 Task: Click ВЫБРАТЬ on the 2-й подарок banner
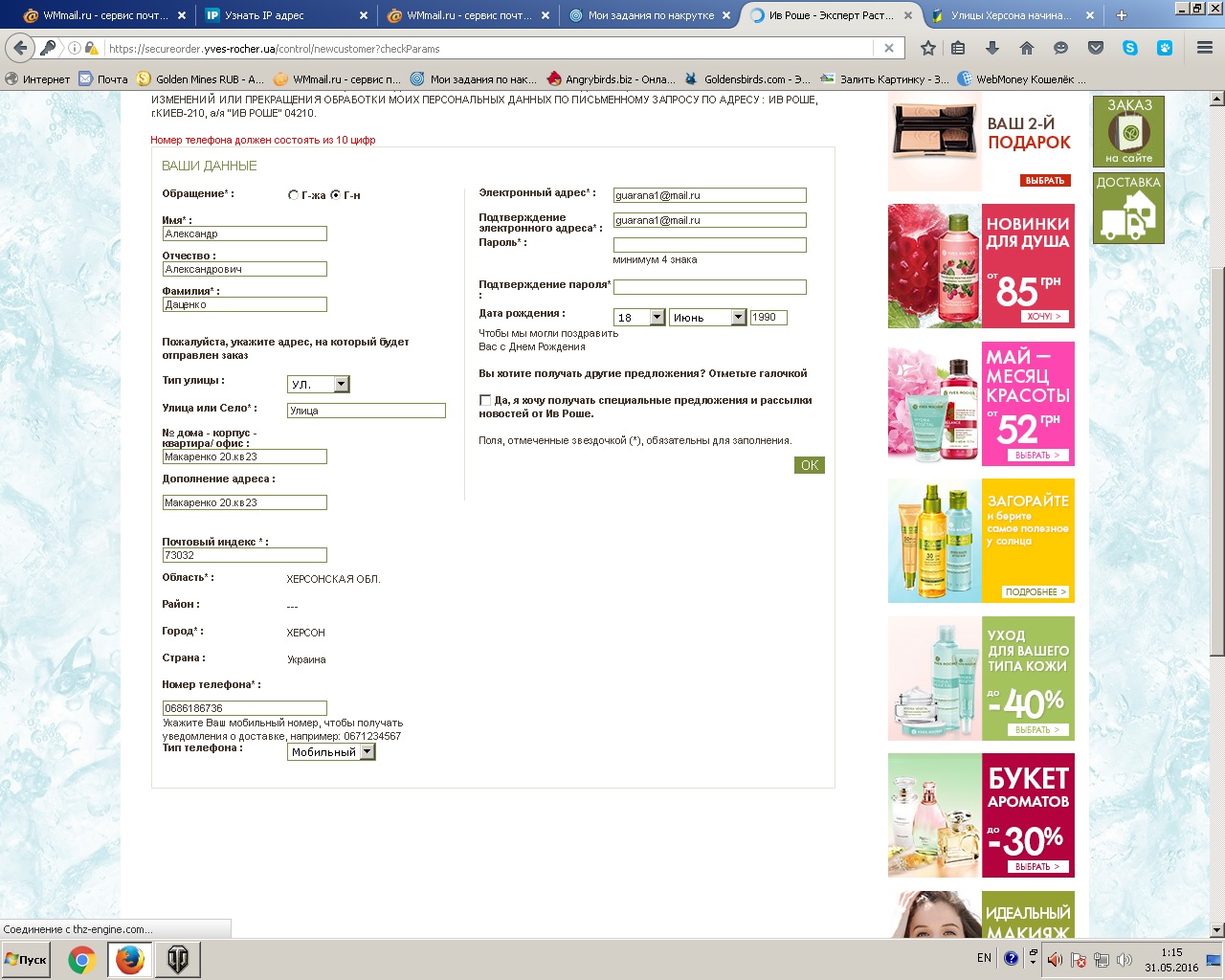(x=1044, y=181)
